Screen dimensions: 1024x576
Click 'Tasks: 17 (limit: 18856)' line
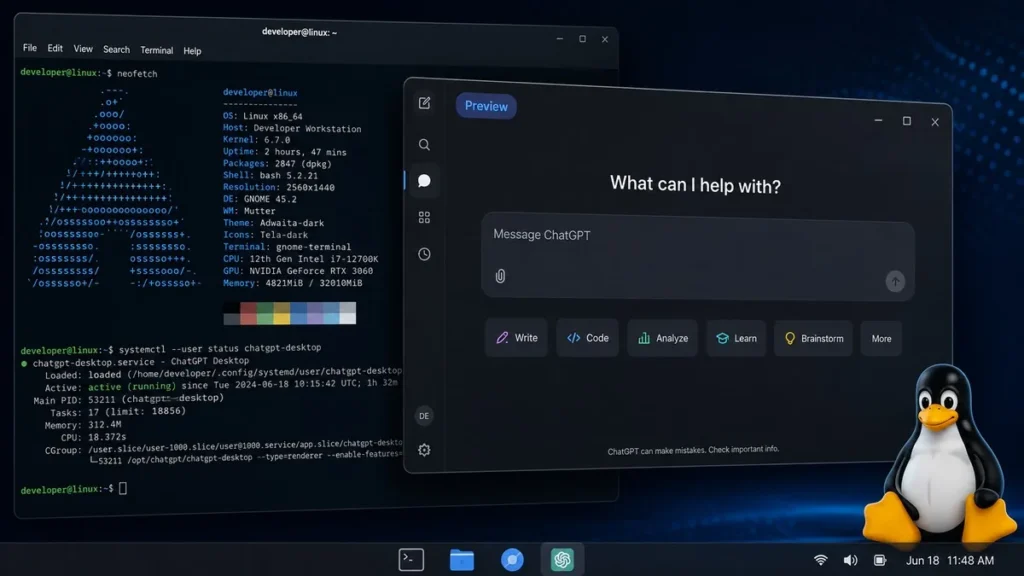[118, 412]
